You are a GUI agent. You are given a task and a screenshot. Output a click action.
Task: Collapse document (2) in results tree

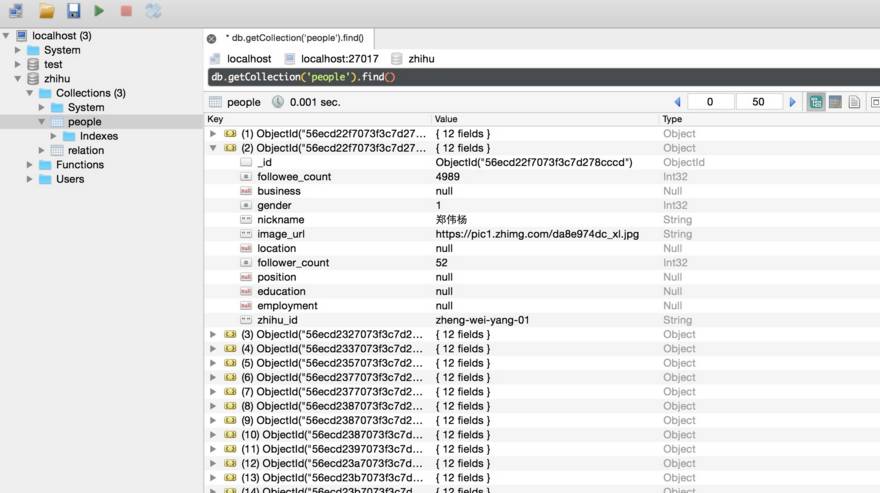[212, 148]
